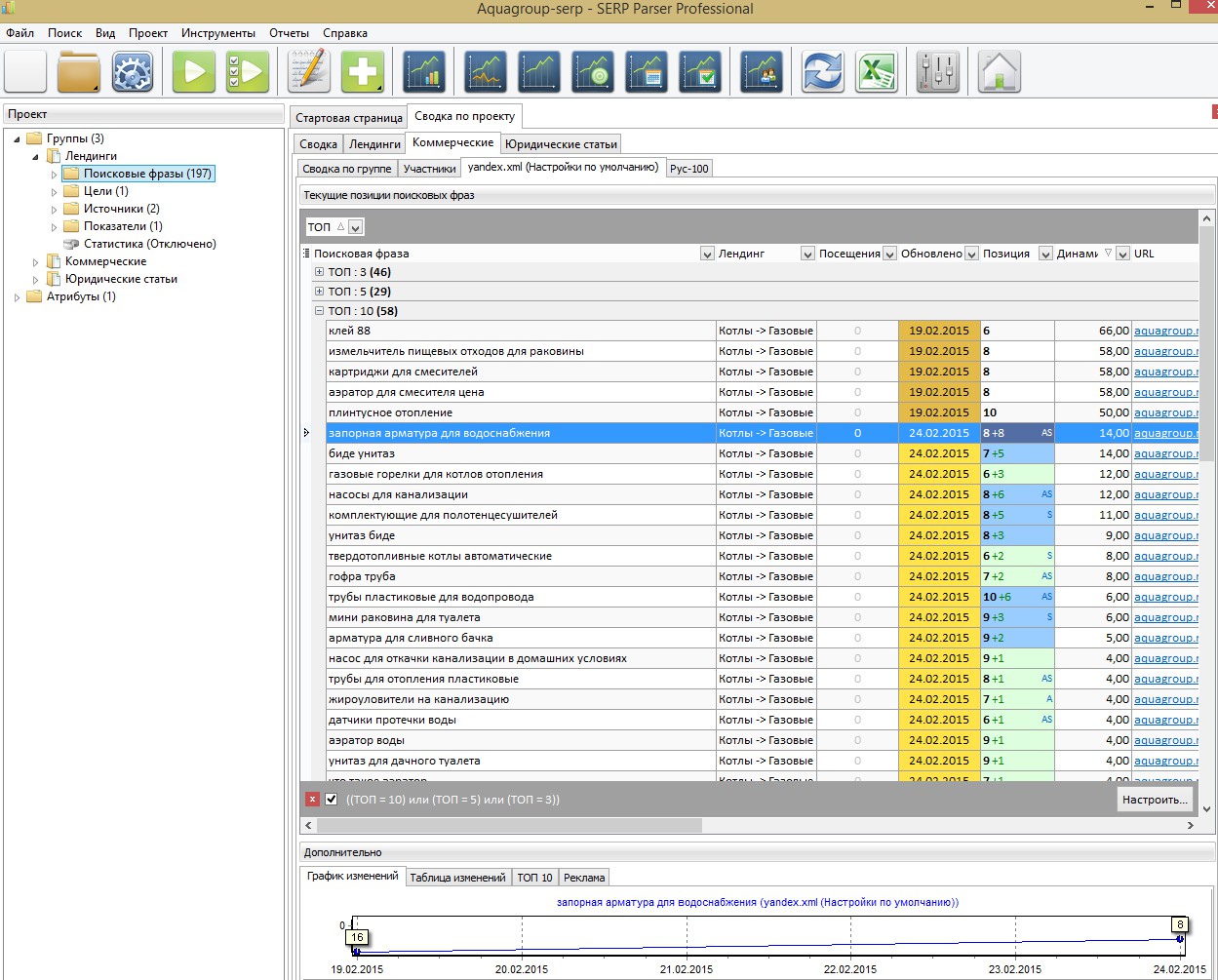Open the sliders settings mixer icon

[937, 72]
